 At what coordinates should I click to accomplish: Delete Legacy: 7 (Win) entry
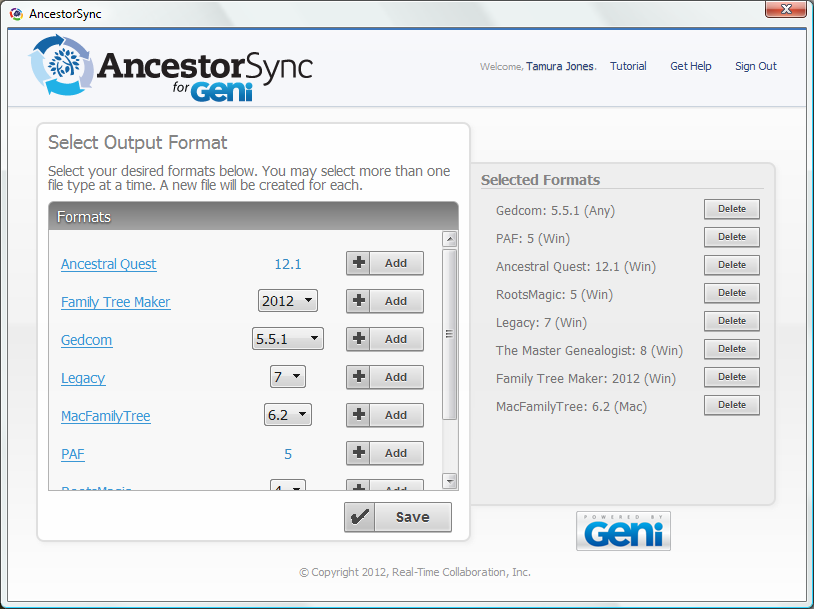click(732, 321)
